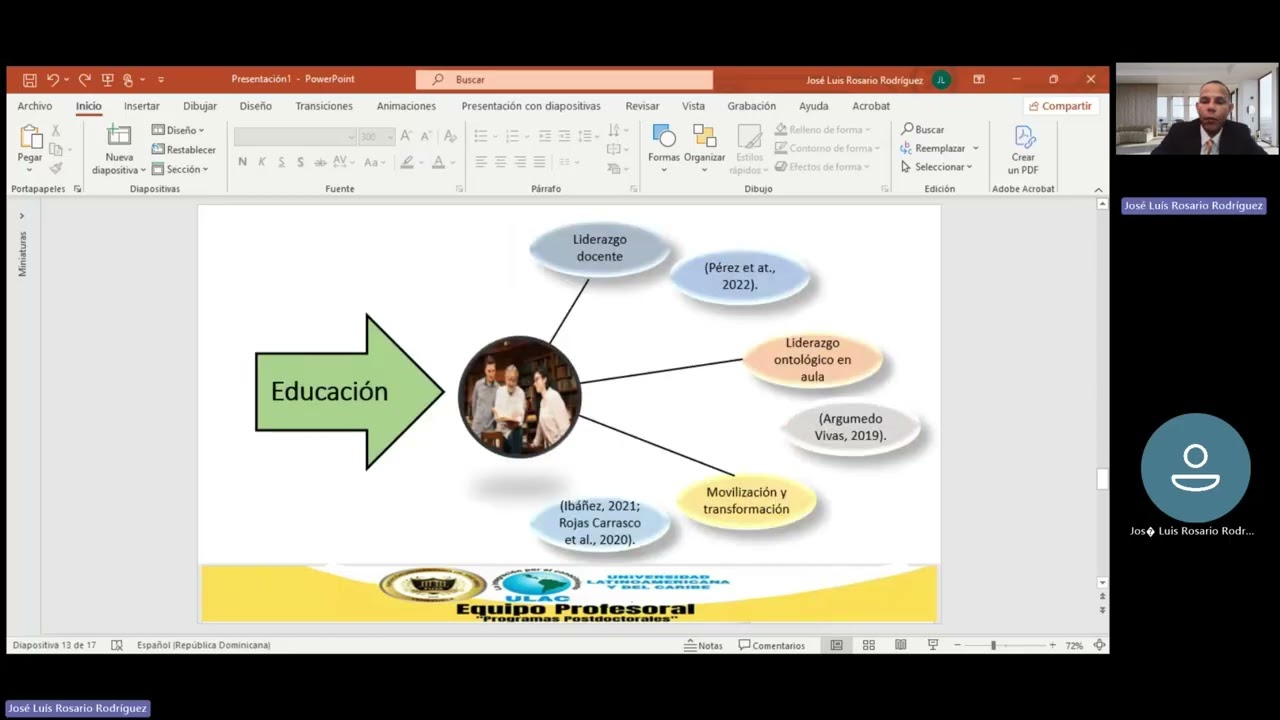Toggle text shadow S
This screenshot has height=720, width=1280.
pyautogui.click(x=300, y=162)
